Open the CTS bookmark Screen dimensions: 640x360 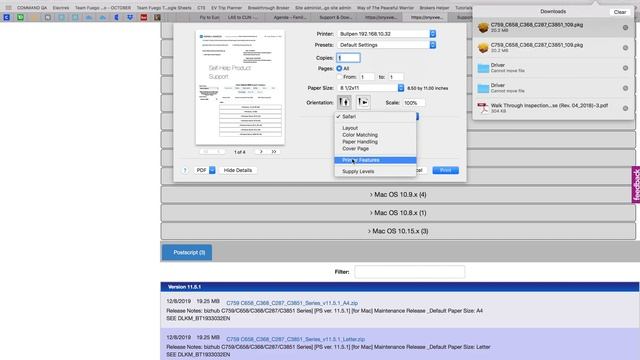coord(201,8)
